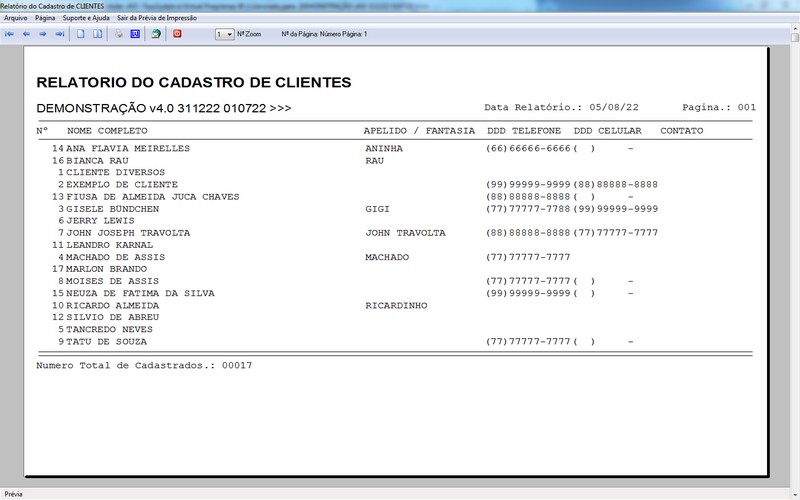Viewport: 800px width, 500px height.
Task: Select the MACHADO DE ASSIS row name
Action: click(x=116, y=257)
